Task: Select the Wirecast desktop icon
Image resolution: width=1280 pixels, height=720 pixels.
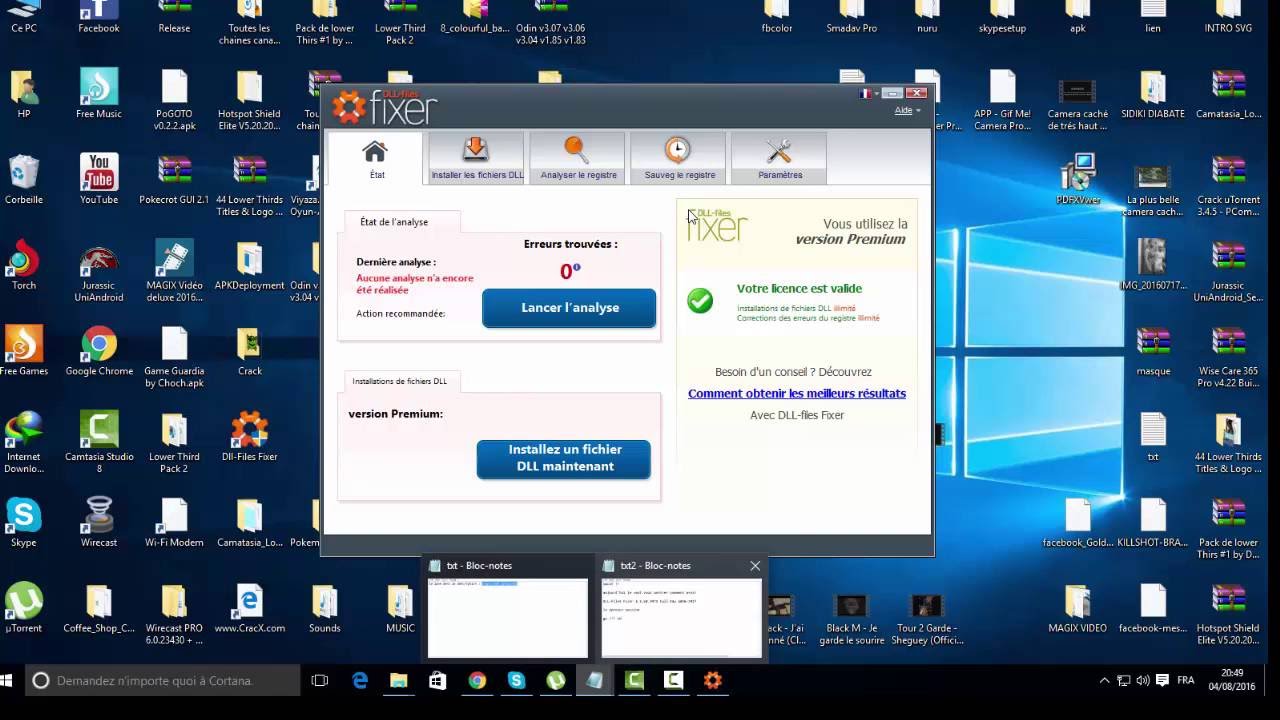Action: click(x=99, y=523)
